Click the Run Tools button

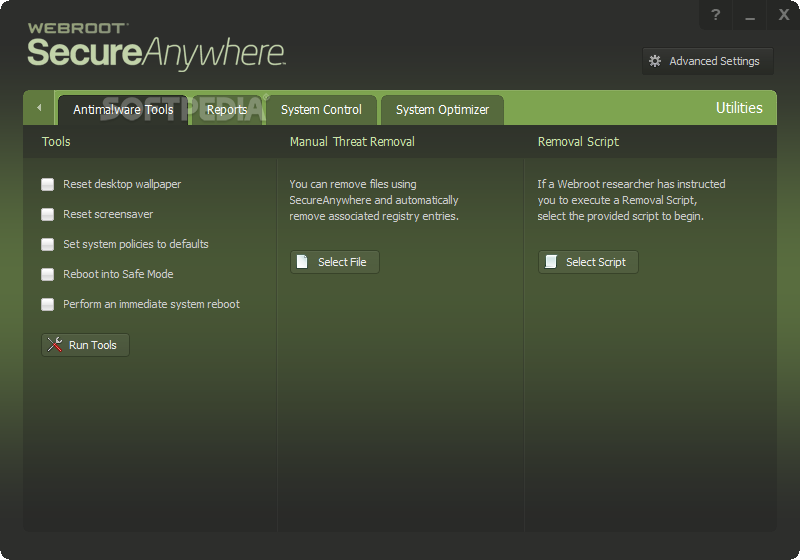(85, 345)
